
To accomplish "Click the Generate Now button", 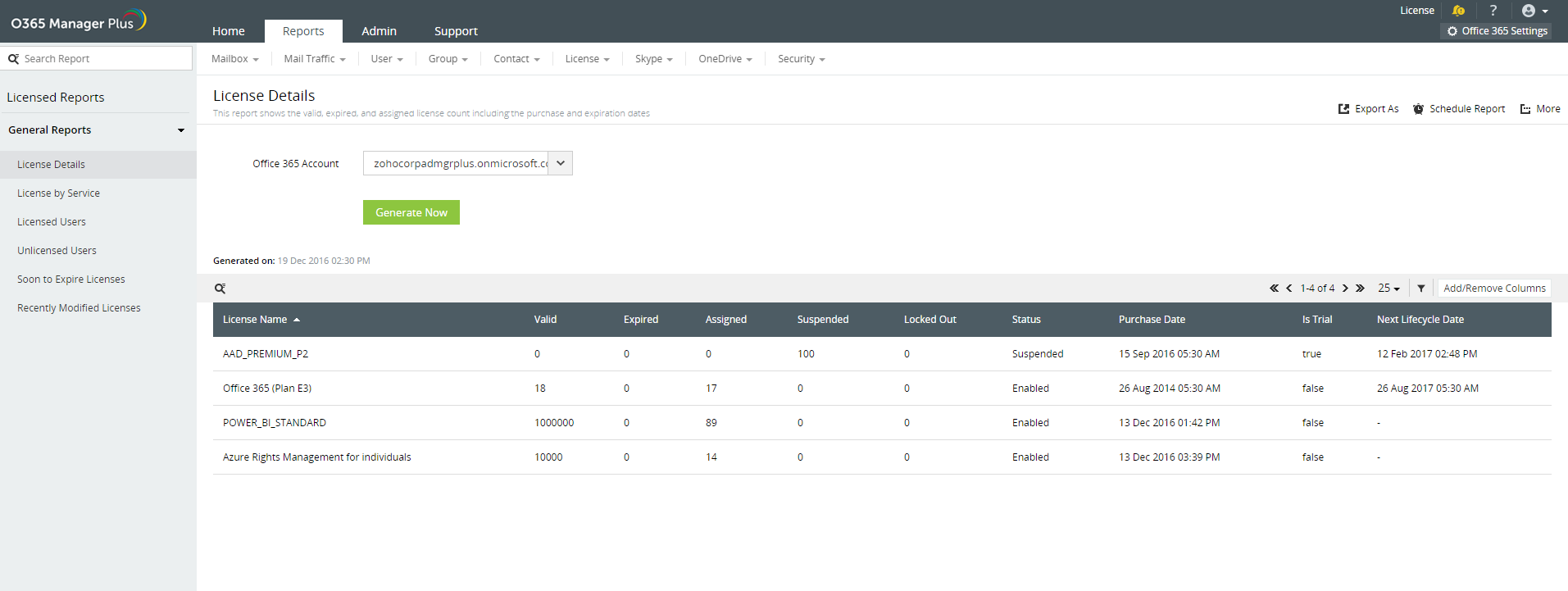I will pyautogui.click(x=411, y=212).
